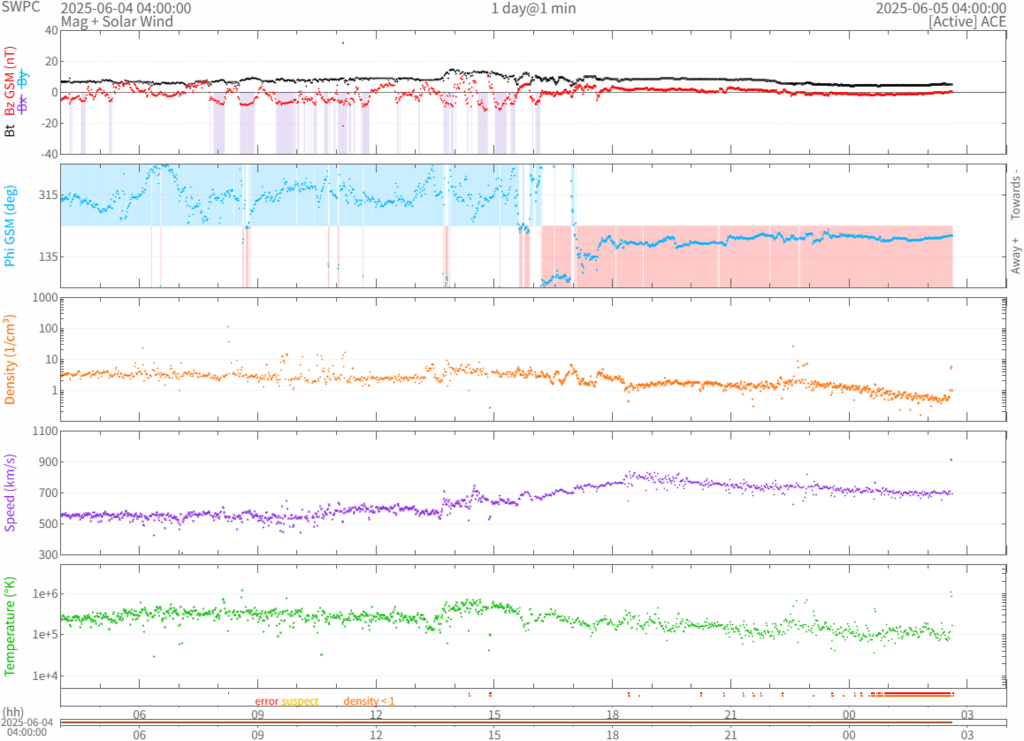
Task: Click the 'Away +' sector label
Action: point(1014,256)
